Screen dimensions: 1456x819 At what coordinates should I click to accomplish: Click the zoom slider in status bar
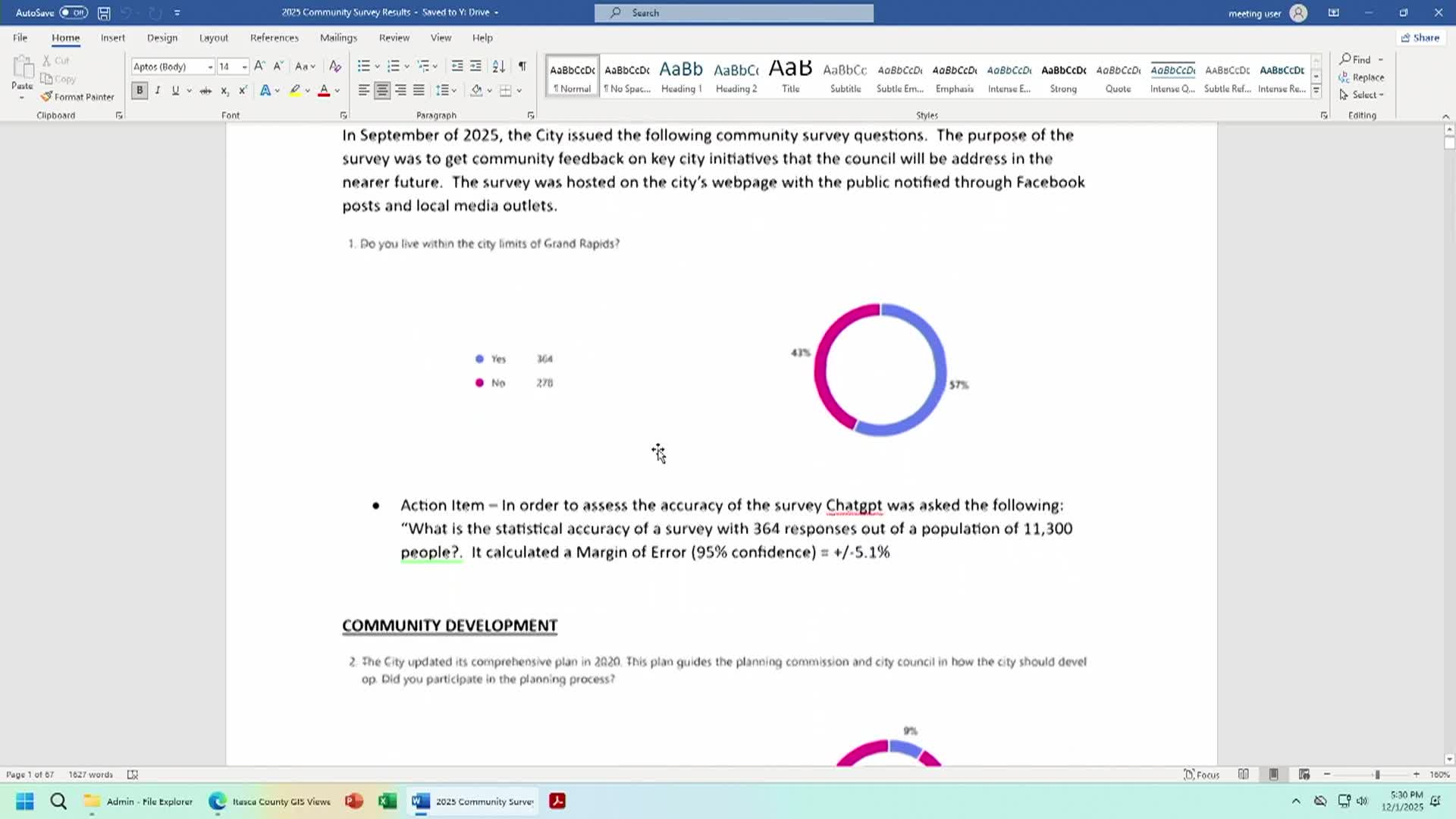tap(1376, 774)
